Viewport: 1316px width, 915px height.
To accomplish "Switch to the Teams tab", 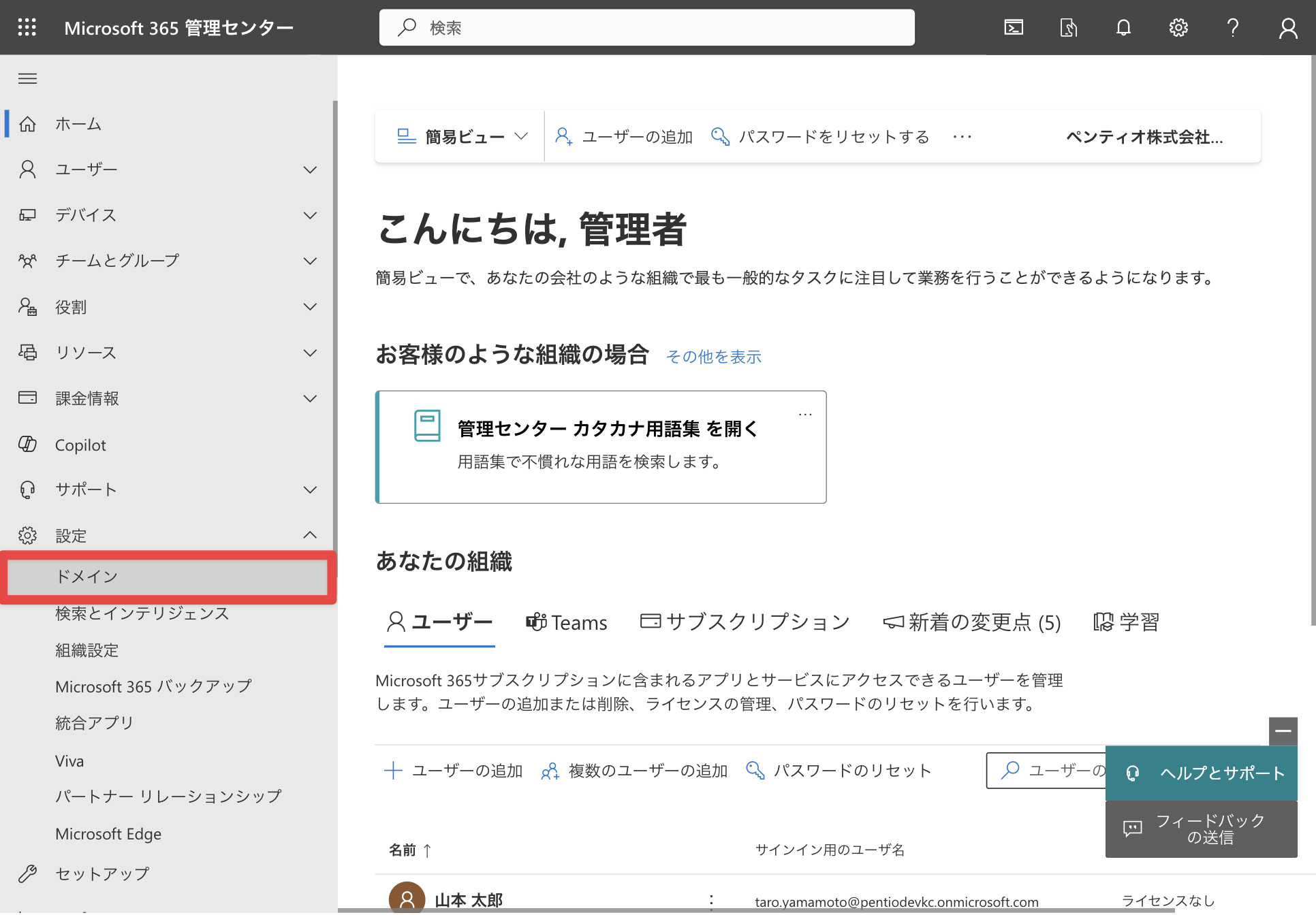I will click(566, 622).
